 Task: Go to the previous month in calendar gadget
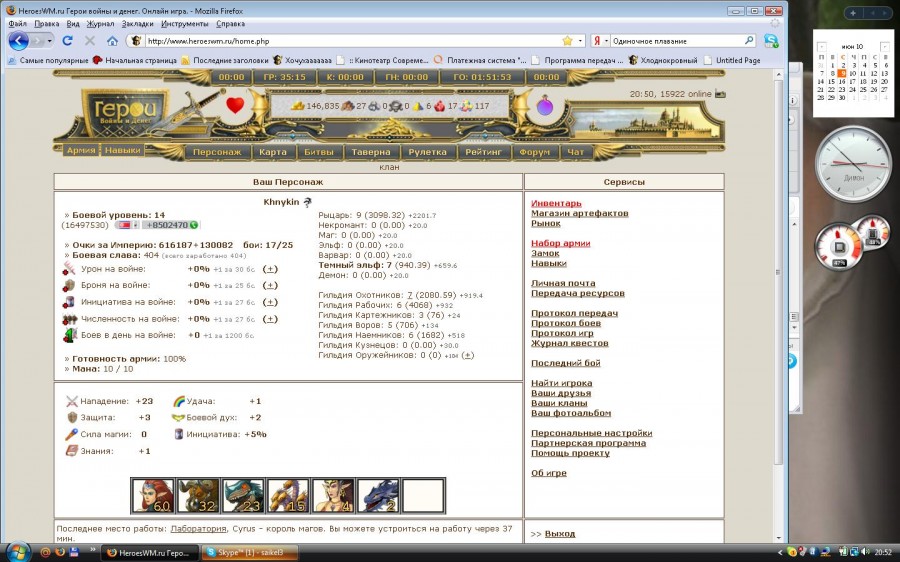(x=821, y=46)
